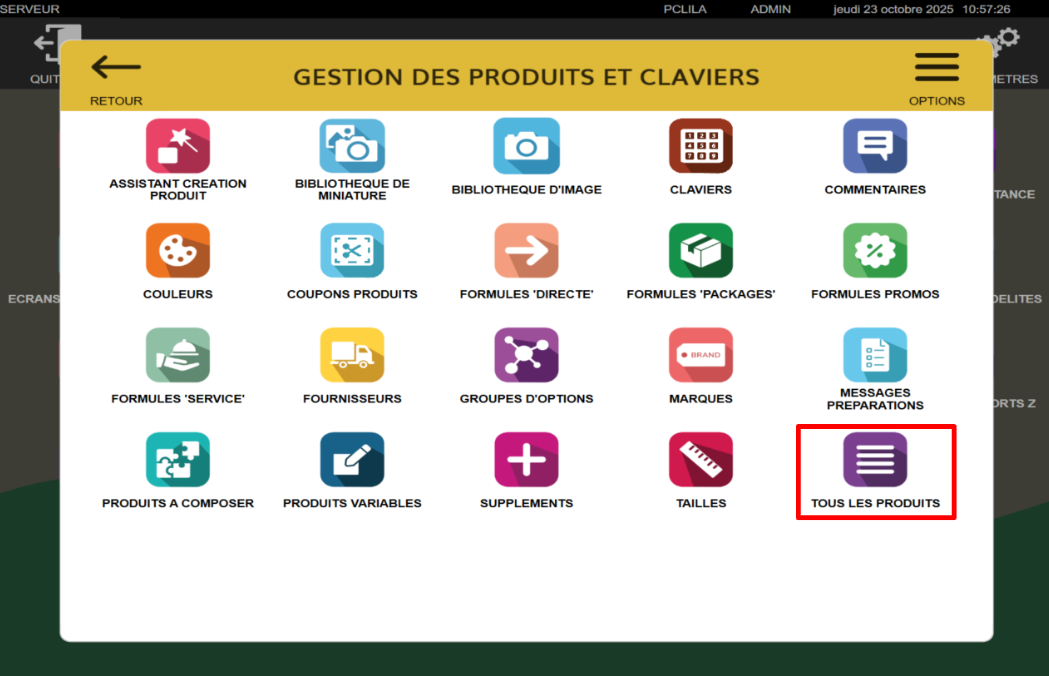Open Tailles ruler icon
1049x676 pixels.
click(x=700, y=459)
